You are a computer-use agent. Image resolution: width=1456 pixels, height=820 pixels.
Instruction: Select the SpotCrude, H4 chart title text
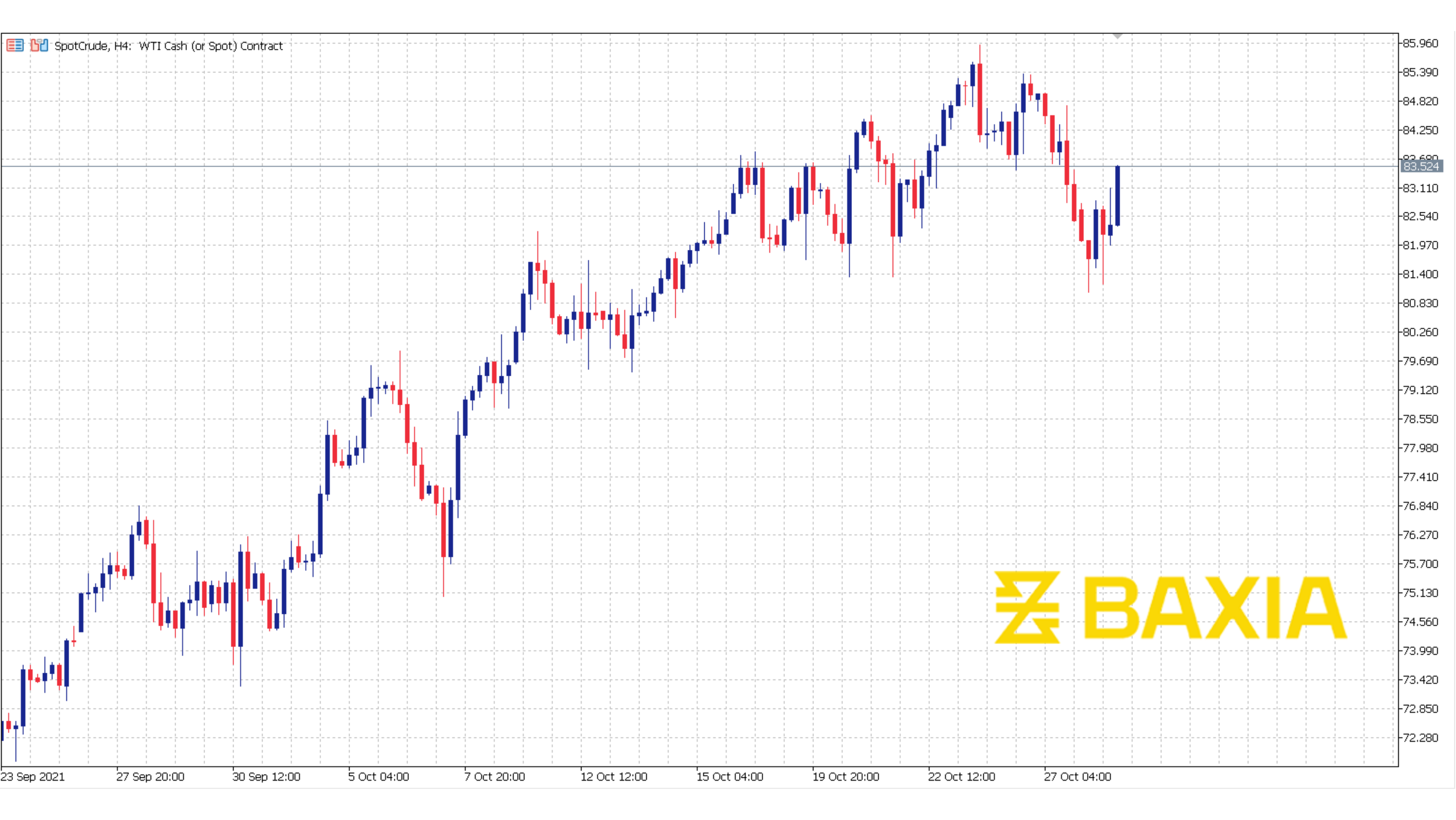(x=168, y=46)
